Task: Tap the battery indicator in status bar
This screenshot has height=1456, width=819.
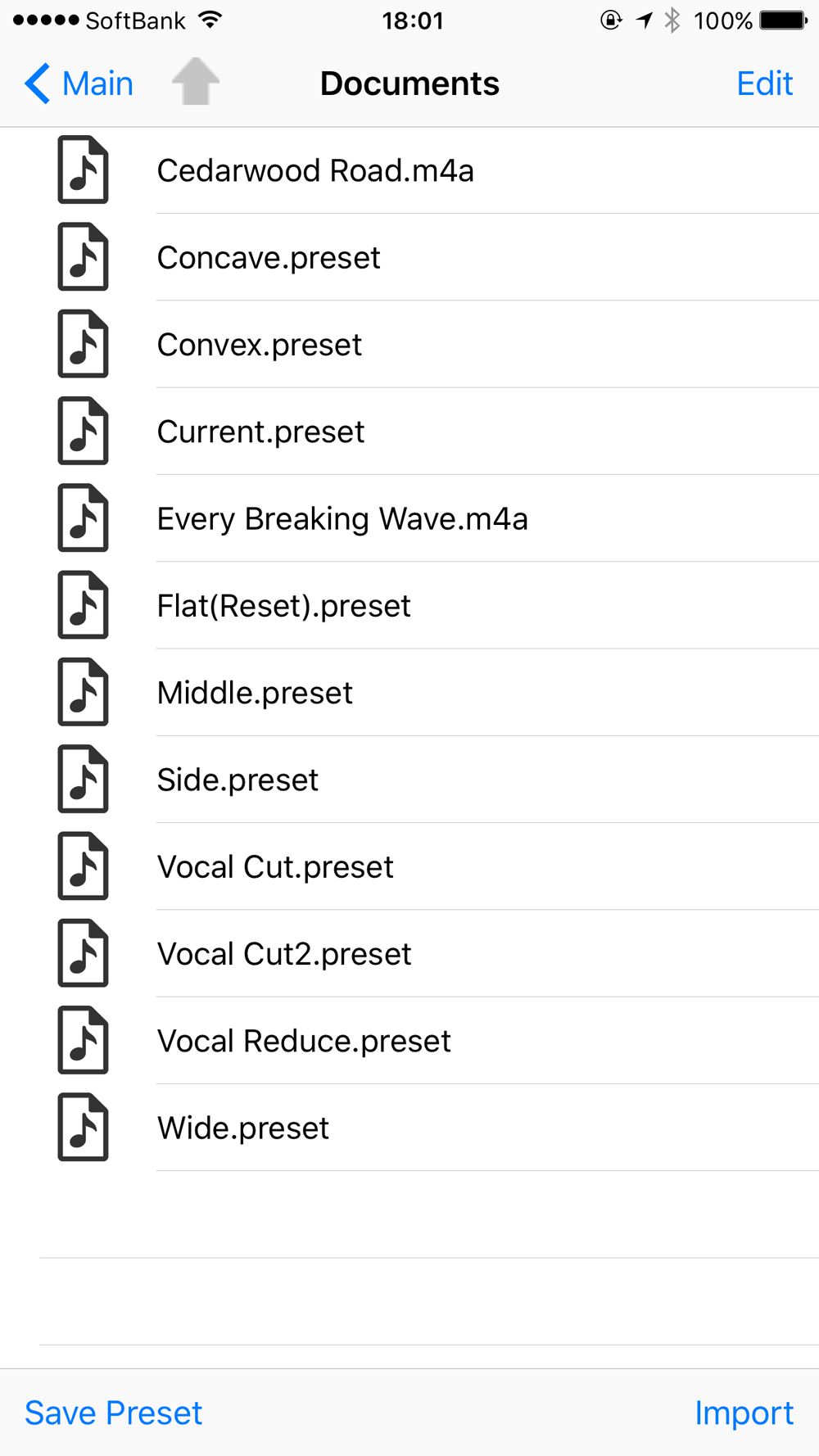Action: pos(784,20)
